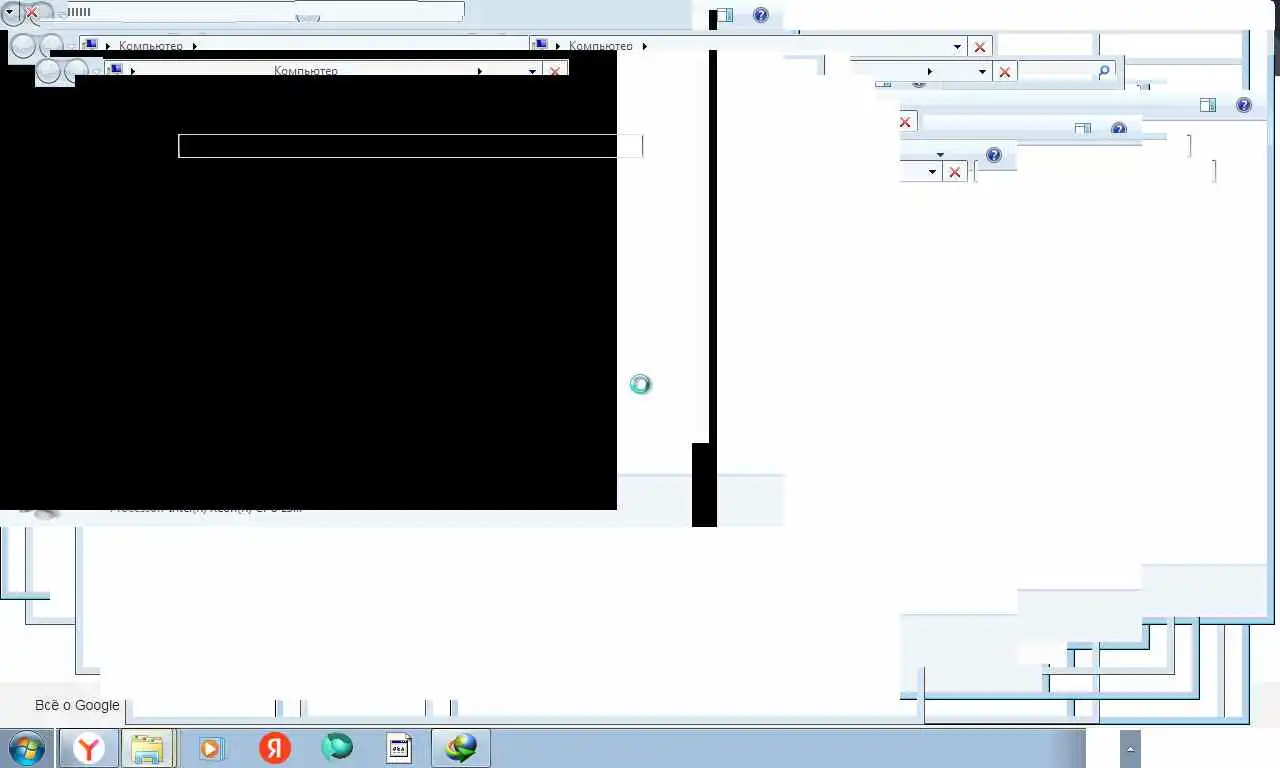Launch Yandex Browser from the taskbar

(x=89, y=748)
